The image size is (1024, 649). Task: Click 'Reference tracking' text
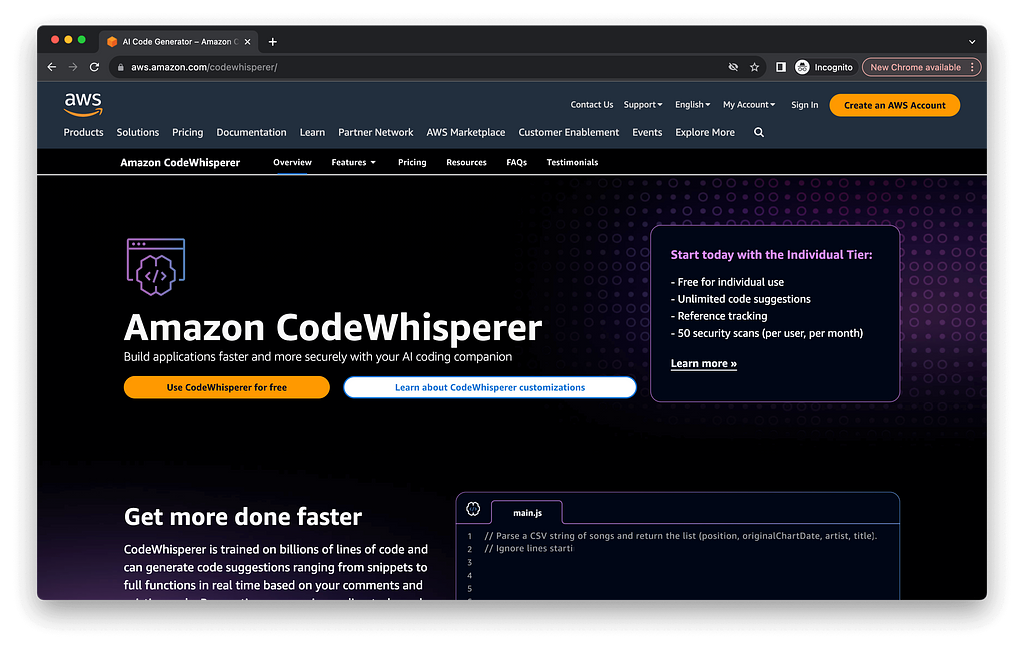coord(719,316)
